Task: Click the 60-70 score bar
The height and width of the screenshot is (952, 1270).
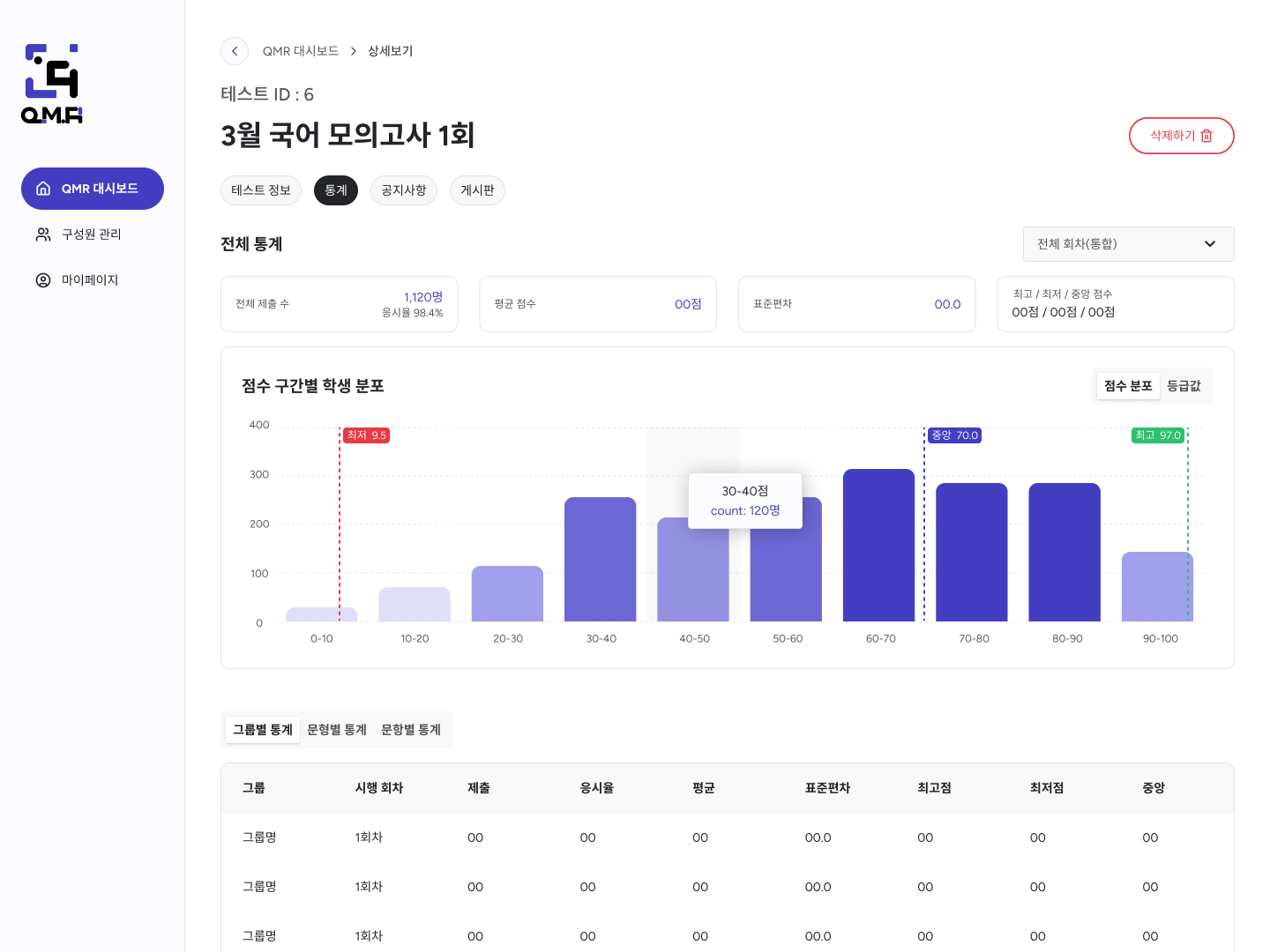Action: point(879,546)
